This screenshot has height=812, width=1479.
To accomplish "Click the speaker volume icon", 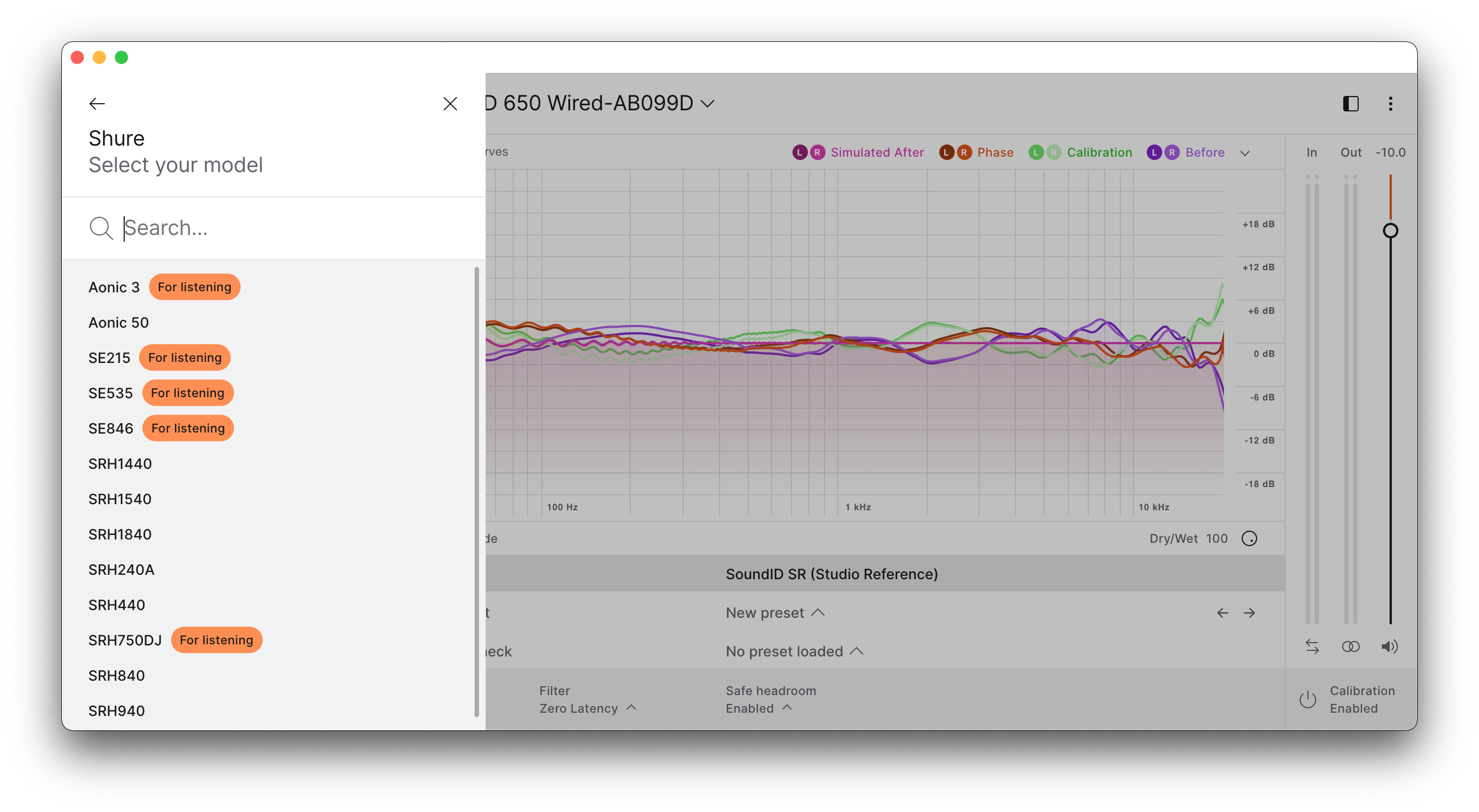I will tap(1390, 647).
